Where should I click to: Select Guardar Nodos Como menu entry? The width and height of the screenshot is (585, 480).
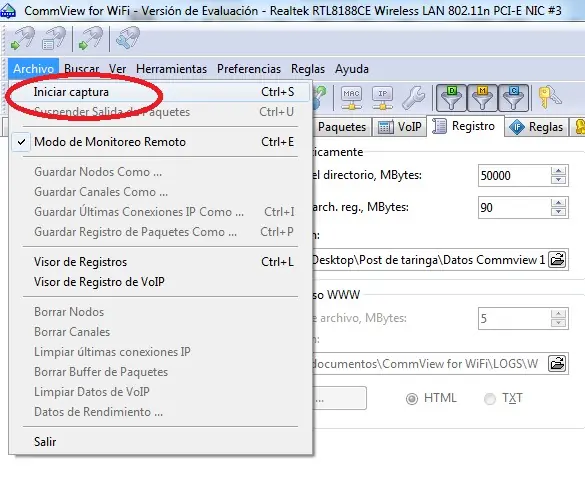pyautogui.click(x=160, y=172)
